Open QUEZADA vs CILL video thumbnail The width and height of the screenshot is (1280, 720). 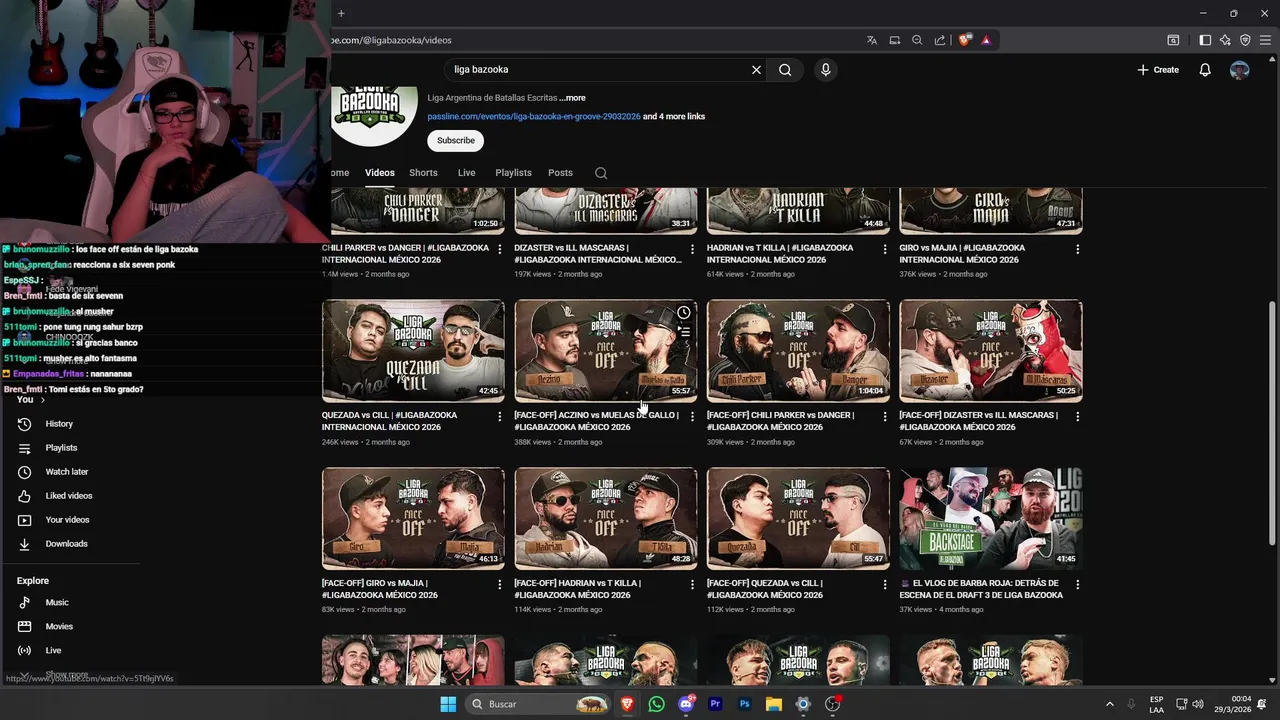(413, 351)
